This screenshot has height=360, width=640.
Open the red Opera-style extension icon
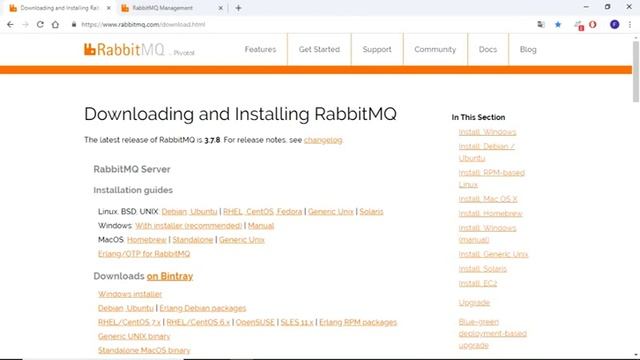pyautogui.click(x=593, y=24)
